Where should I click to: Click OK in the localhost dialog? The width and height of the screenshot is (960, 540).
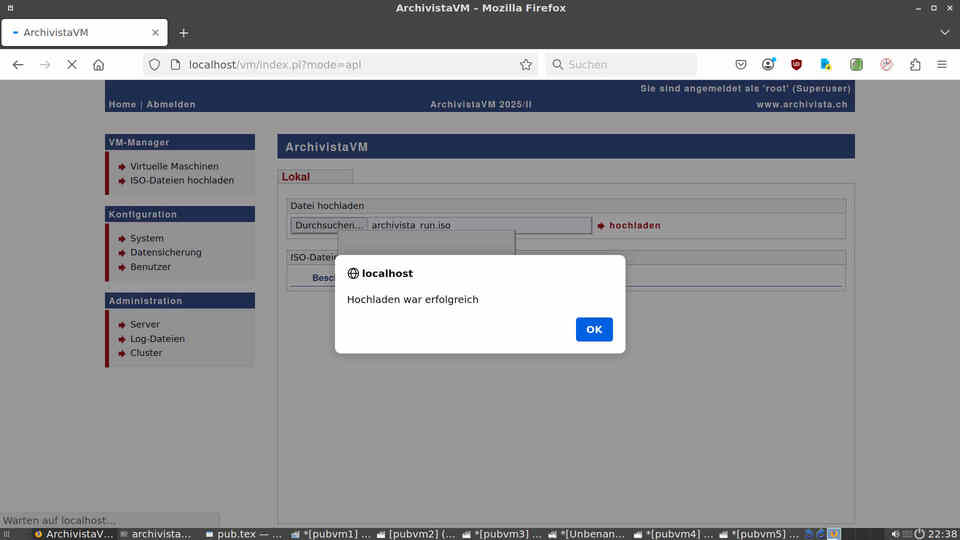pyautogui.click(x=594, y=329)
